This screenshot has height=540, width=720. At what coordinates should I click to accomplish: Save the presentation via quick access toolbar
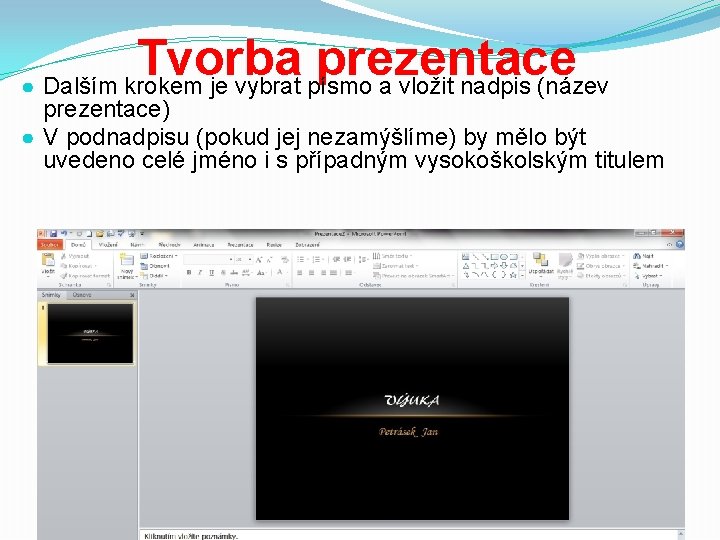coord(54,234)
